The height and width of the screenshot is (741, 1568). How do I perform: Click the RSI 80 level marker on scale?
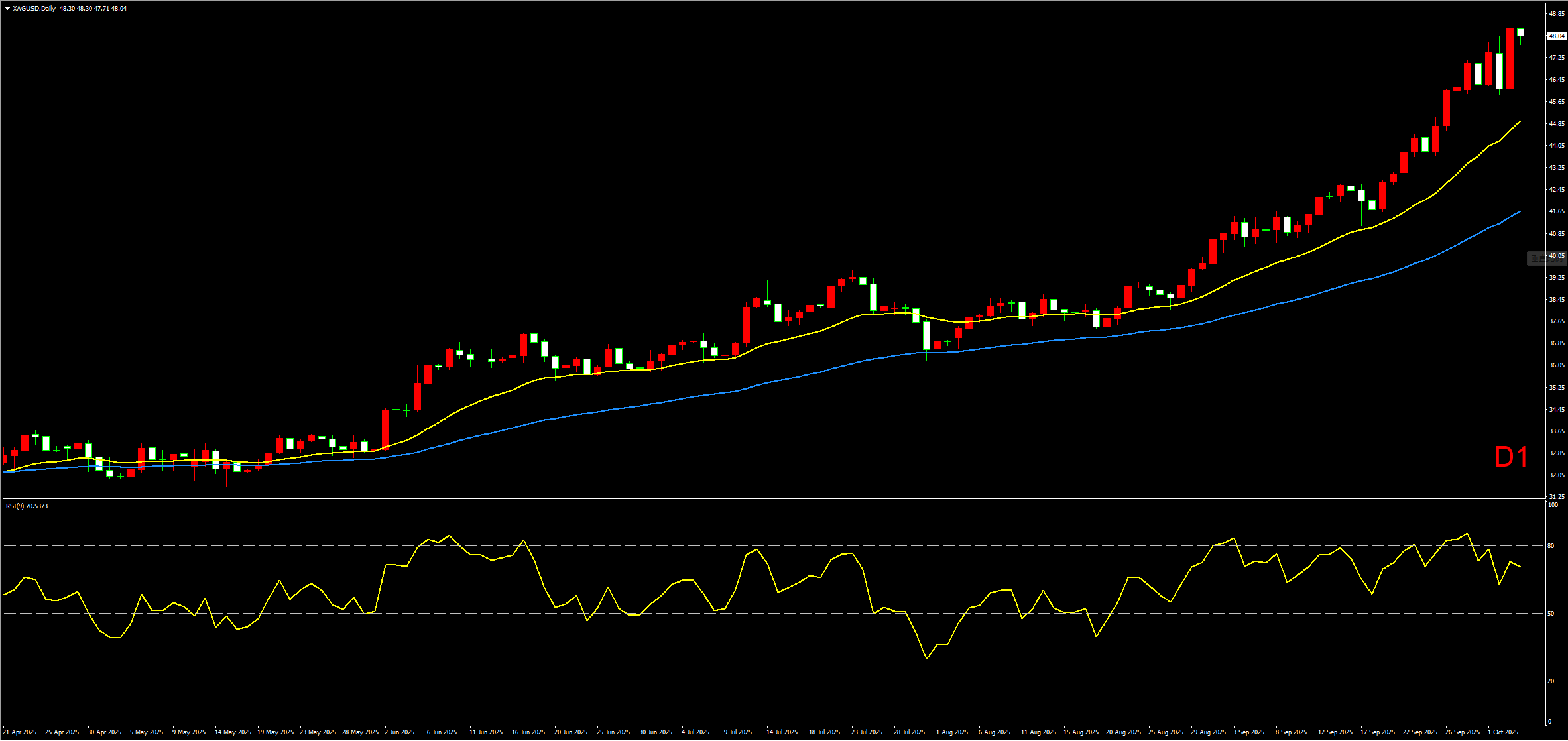[1551, 546]
